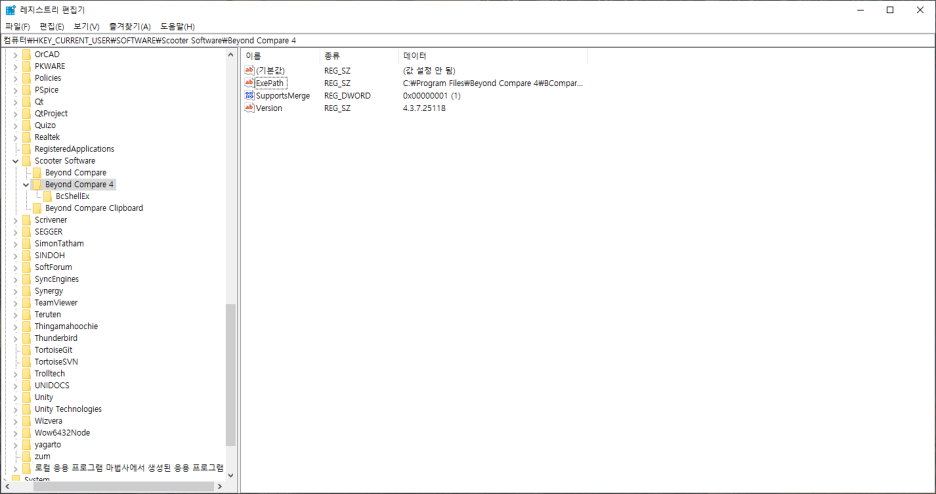Collapse the Beyond Compare 4 key

click(26, 184)
